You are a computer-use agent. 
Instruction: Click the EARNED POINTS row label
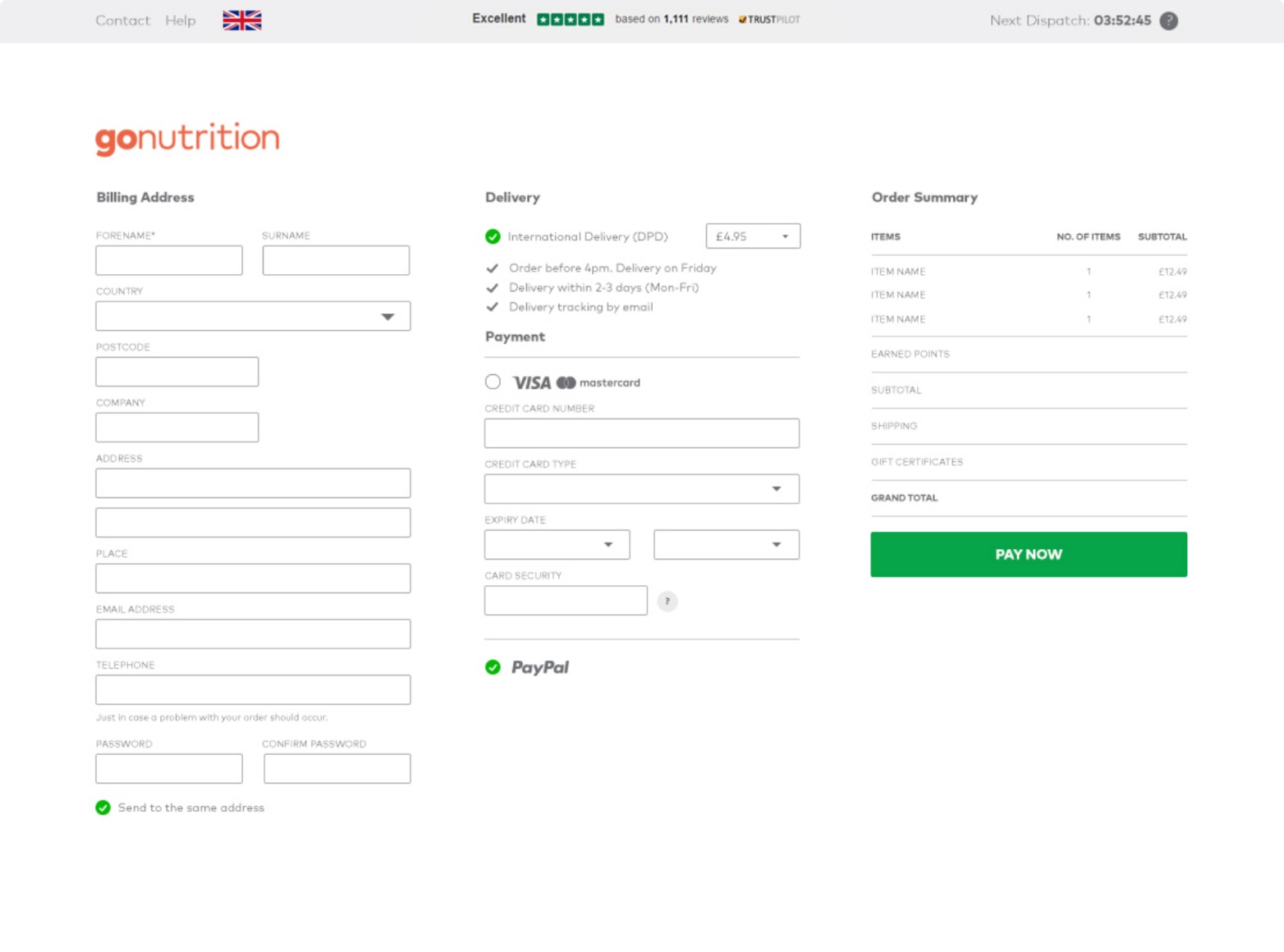910,355
